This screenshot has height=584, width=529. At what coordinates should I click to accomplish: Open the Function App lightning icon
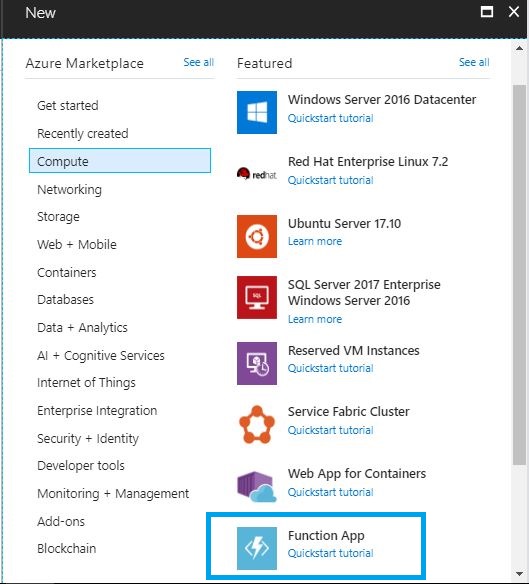[x=257, y=548]
